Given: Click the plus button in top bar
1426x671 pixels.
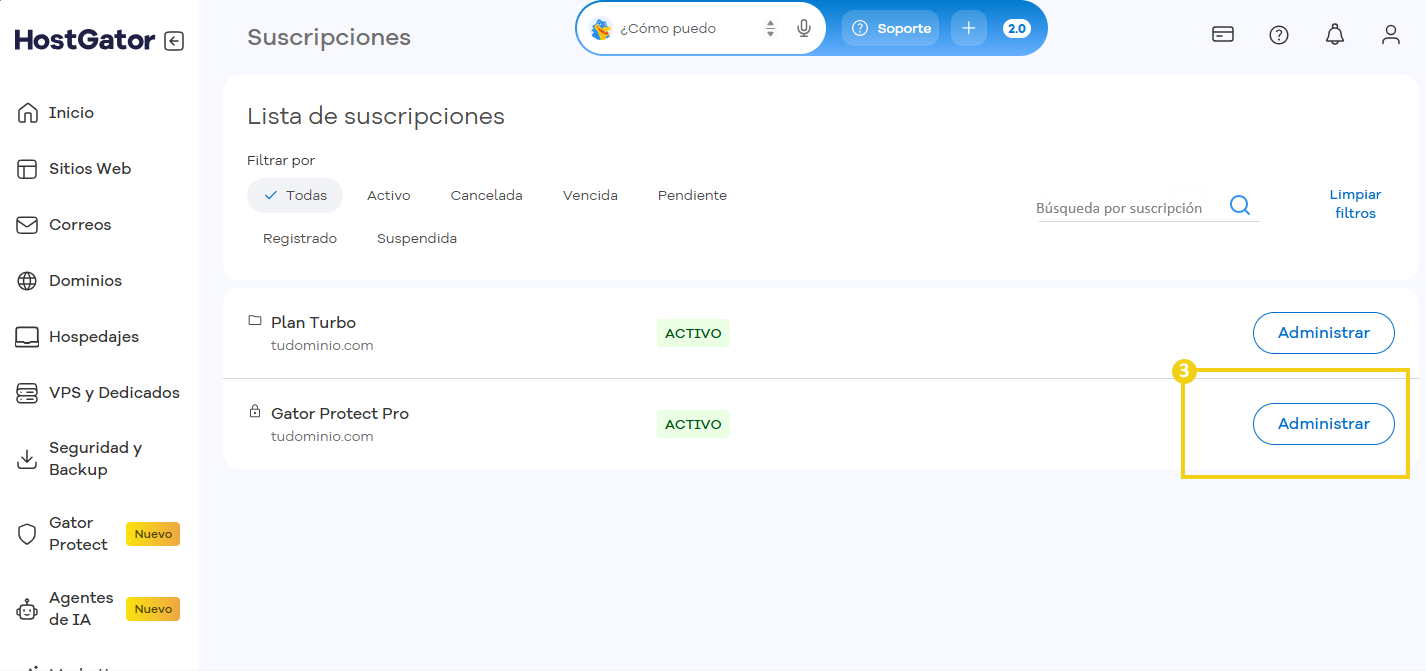Looking at the screenshot, I should [x=968, y=29].
